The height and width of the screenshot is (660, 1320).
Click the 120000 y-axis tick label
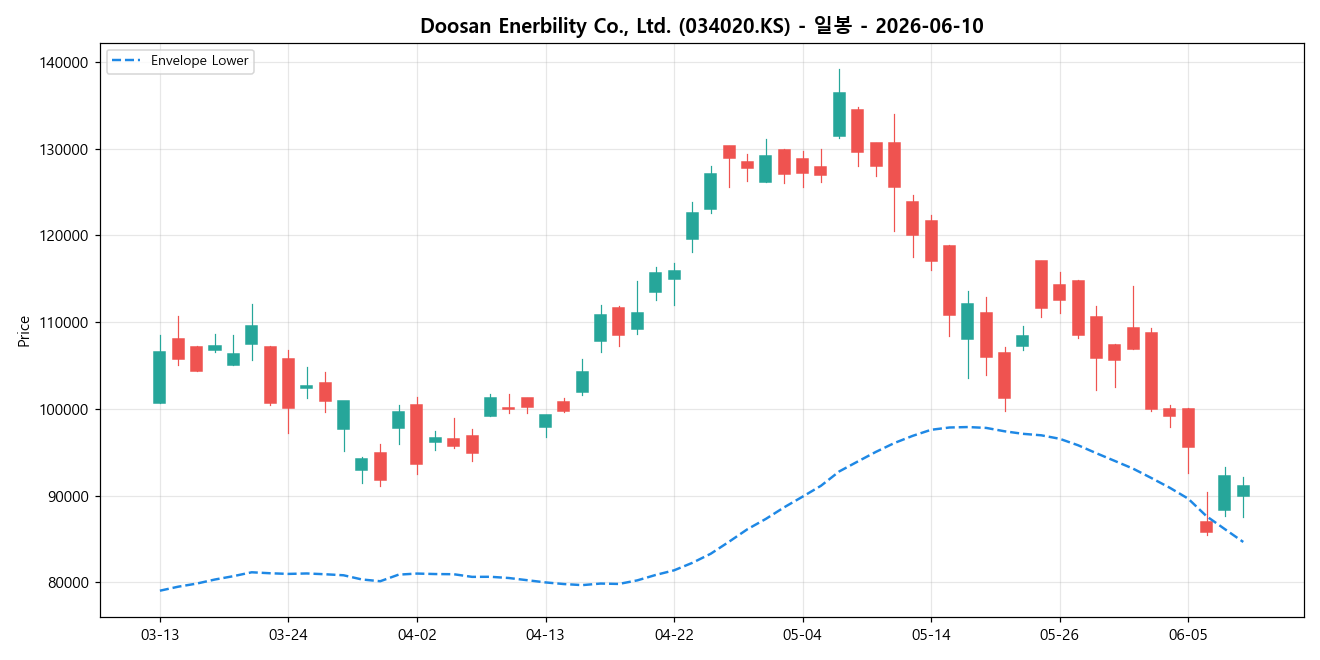(x=65, y=236)
